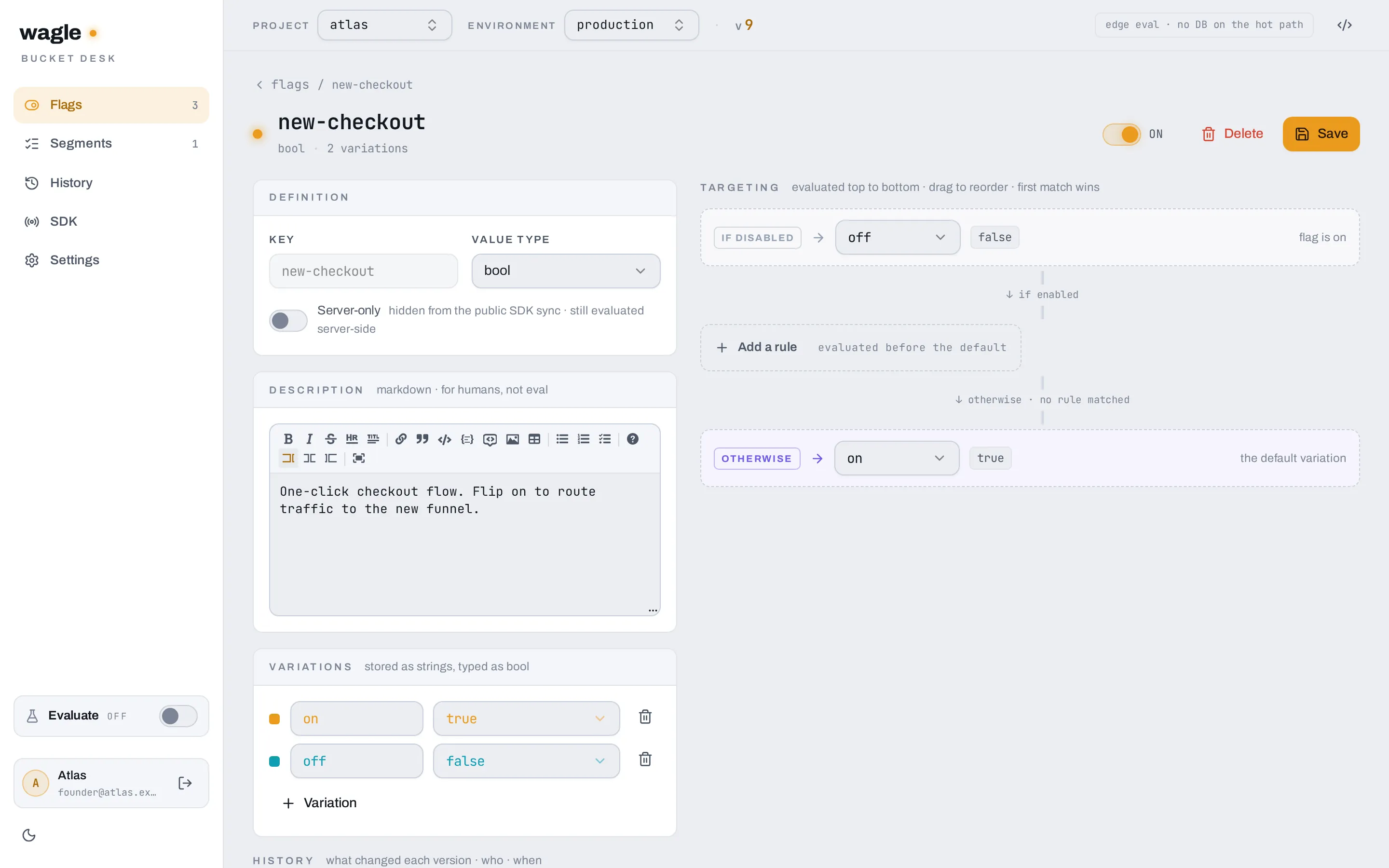
Task: Open the code view icon in top bar
Action: pyautogui.click(x=1344, y=25)
